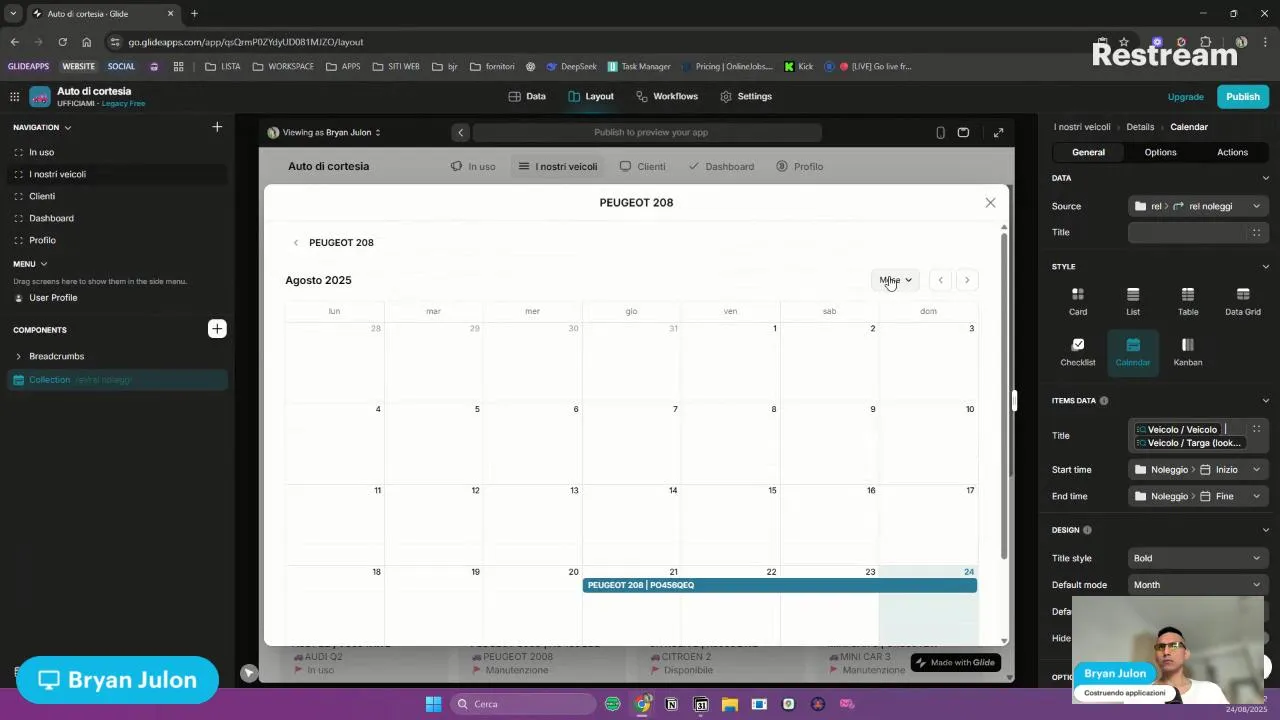Click I nostri veicoli breadcrumb
Viewport: 1280px width, 720px height.
pos(1082,127)
